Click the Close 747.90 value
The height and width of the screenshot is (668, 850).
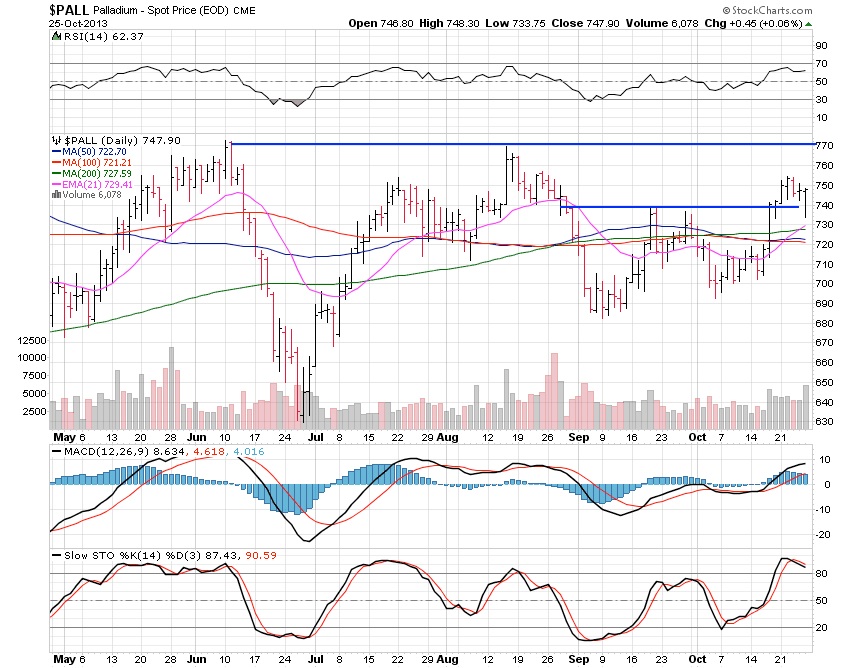(585, 23)
